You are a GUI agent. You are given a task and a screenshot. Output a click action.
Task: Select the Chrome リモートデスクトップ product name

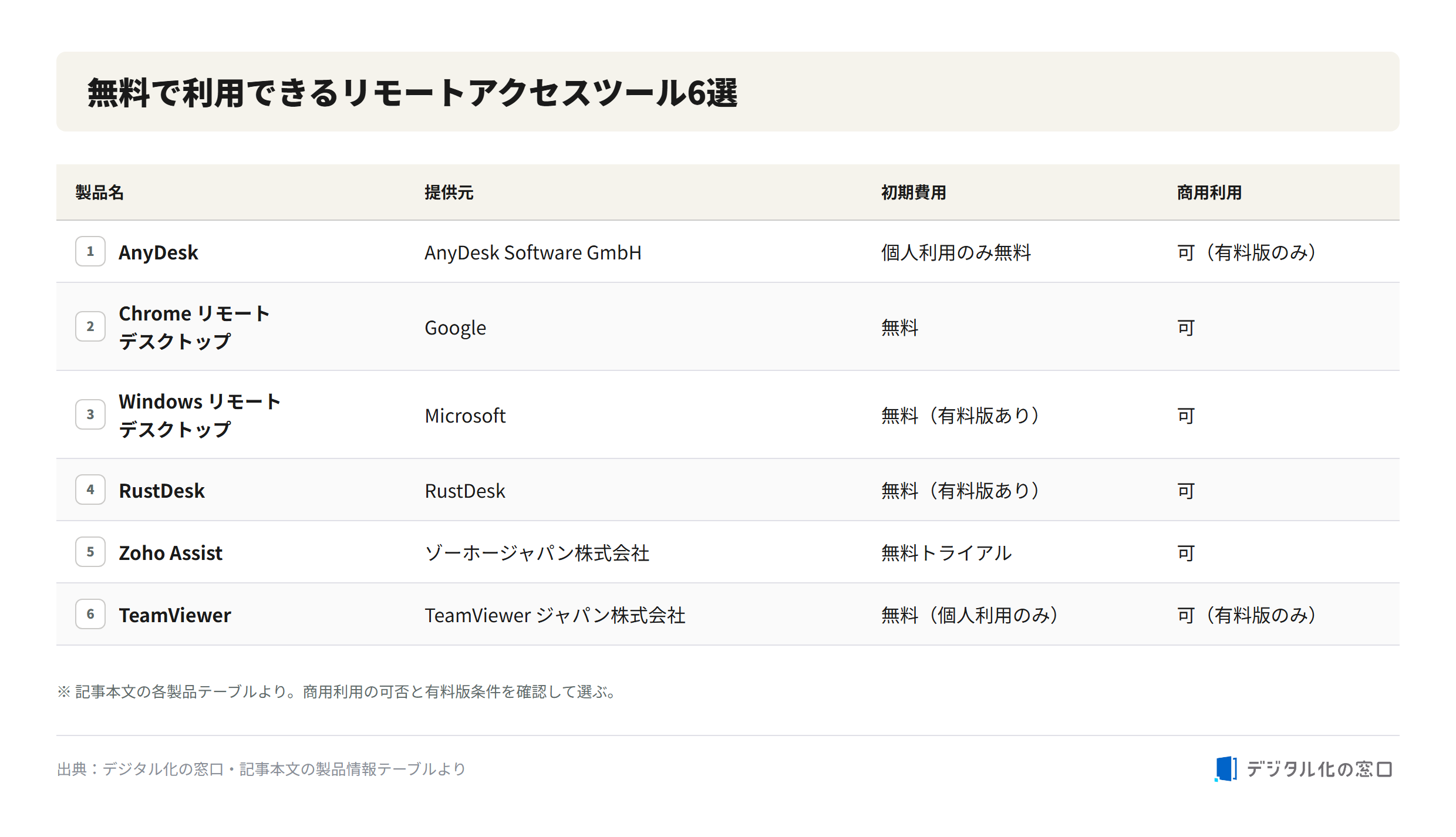click(194, 328)
